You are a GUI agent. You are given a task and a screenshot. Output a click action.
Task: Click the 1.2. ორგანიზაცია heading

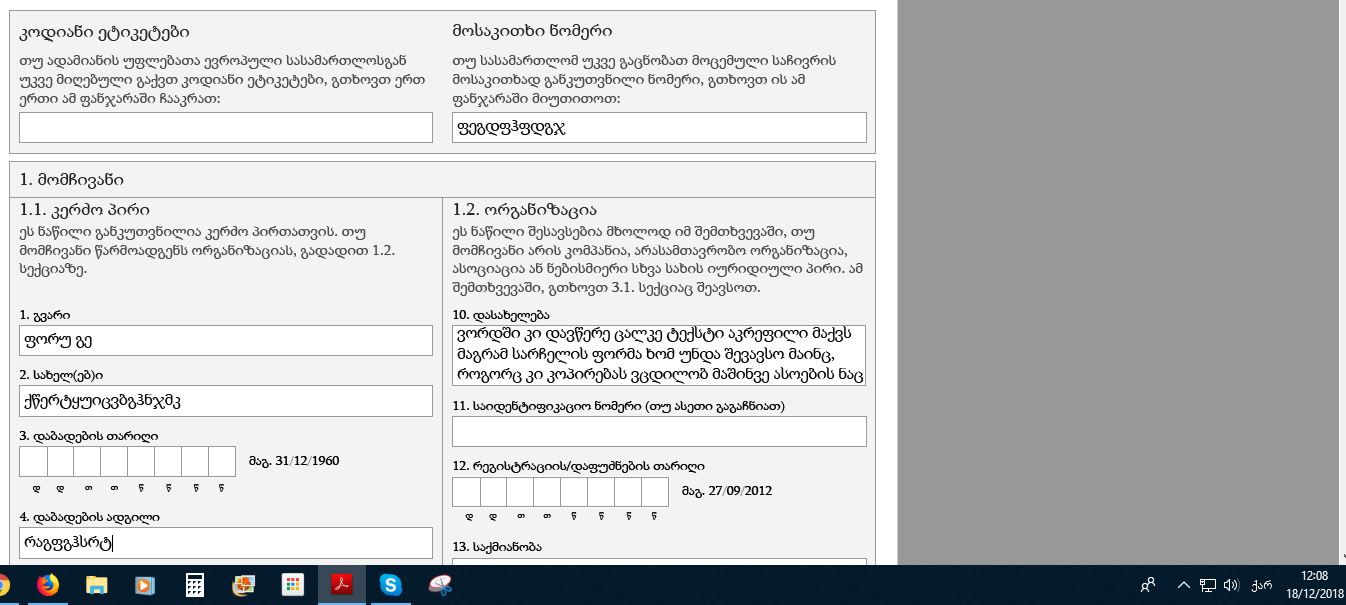click(524, 210)
